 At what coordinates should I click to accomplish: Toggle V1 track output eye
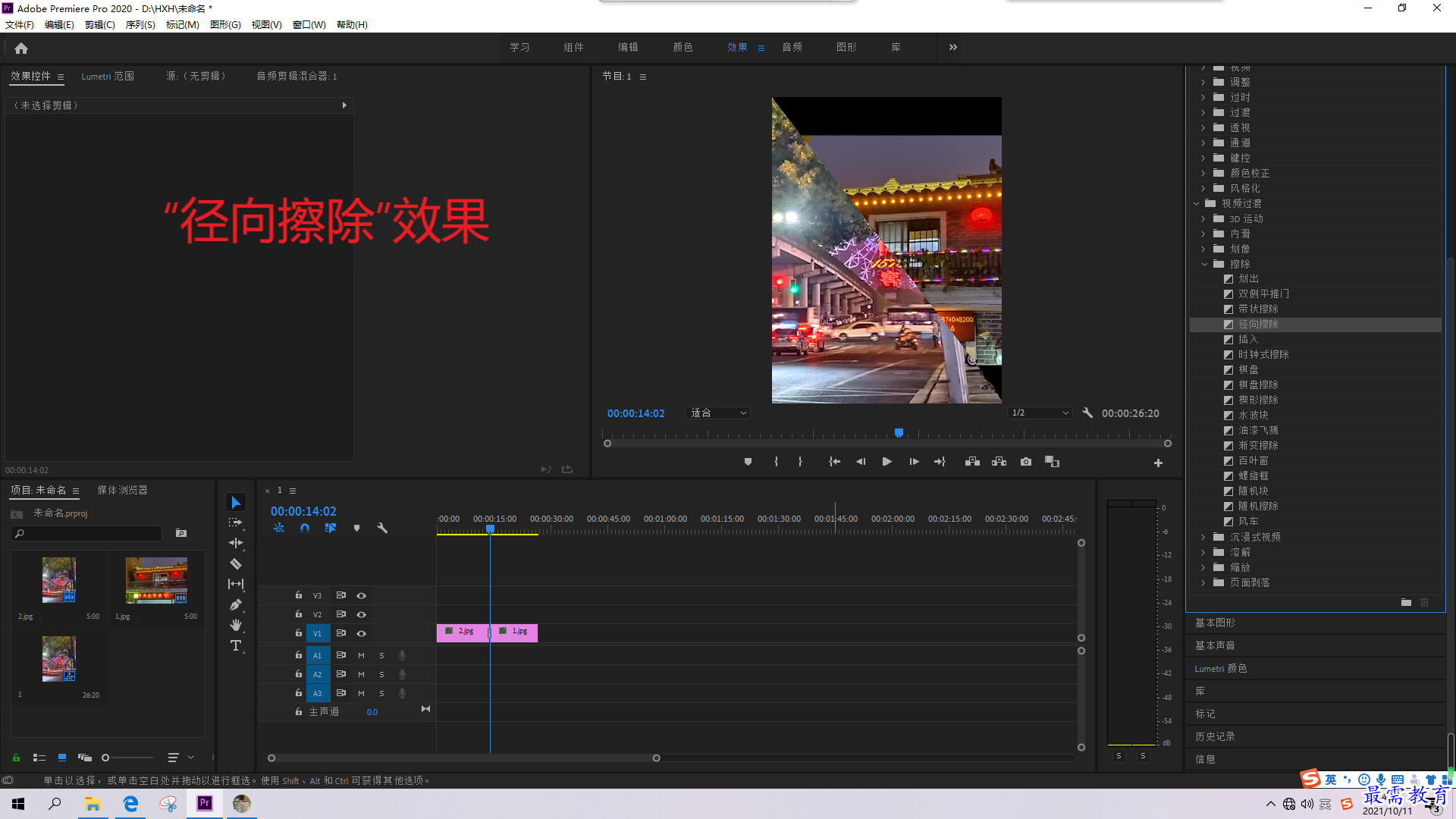(362, 634)
